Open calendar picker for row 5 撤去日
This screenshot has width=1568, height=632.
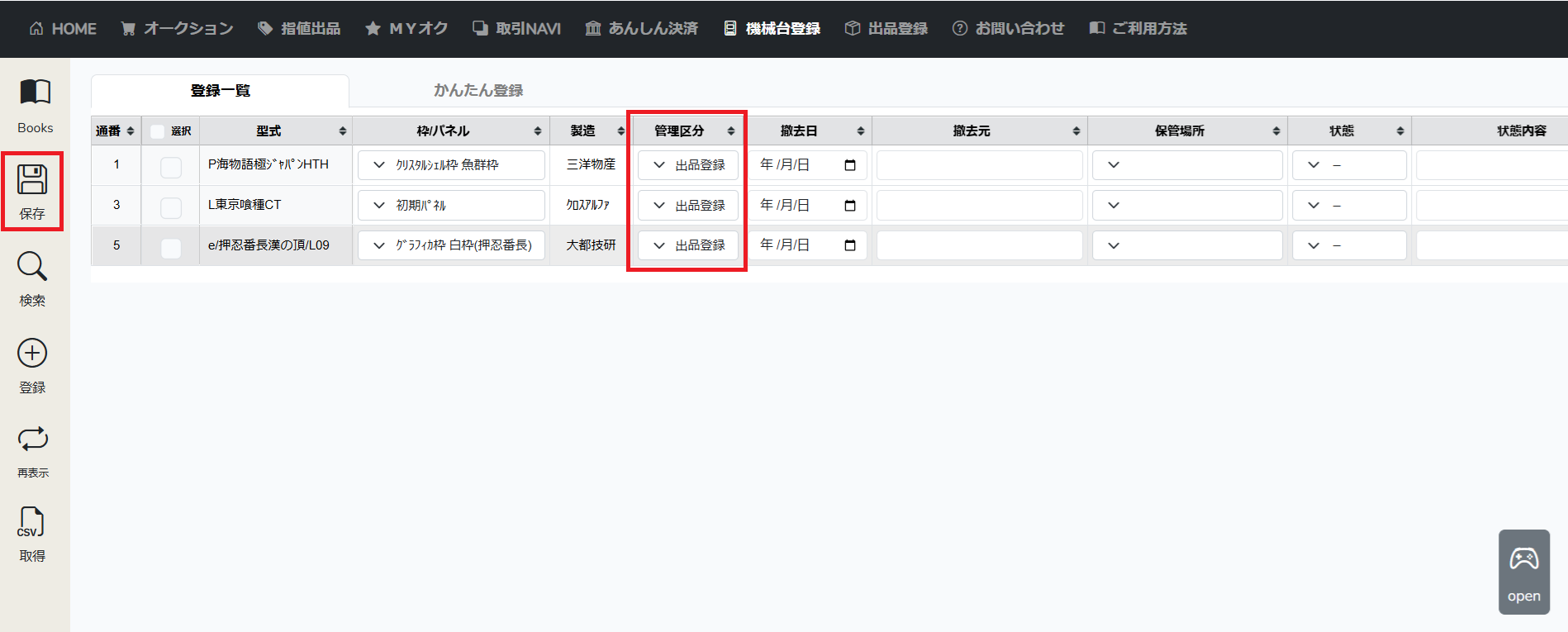[x=850, y=245]
